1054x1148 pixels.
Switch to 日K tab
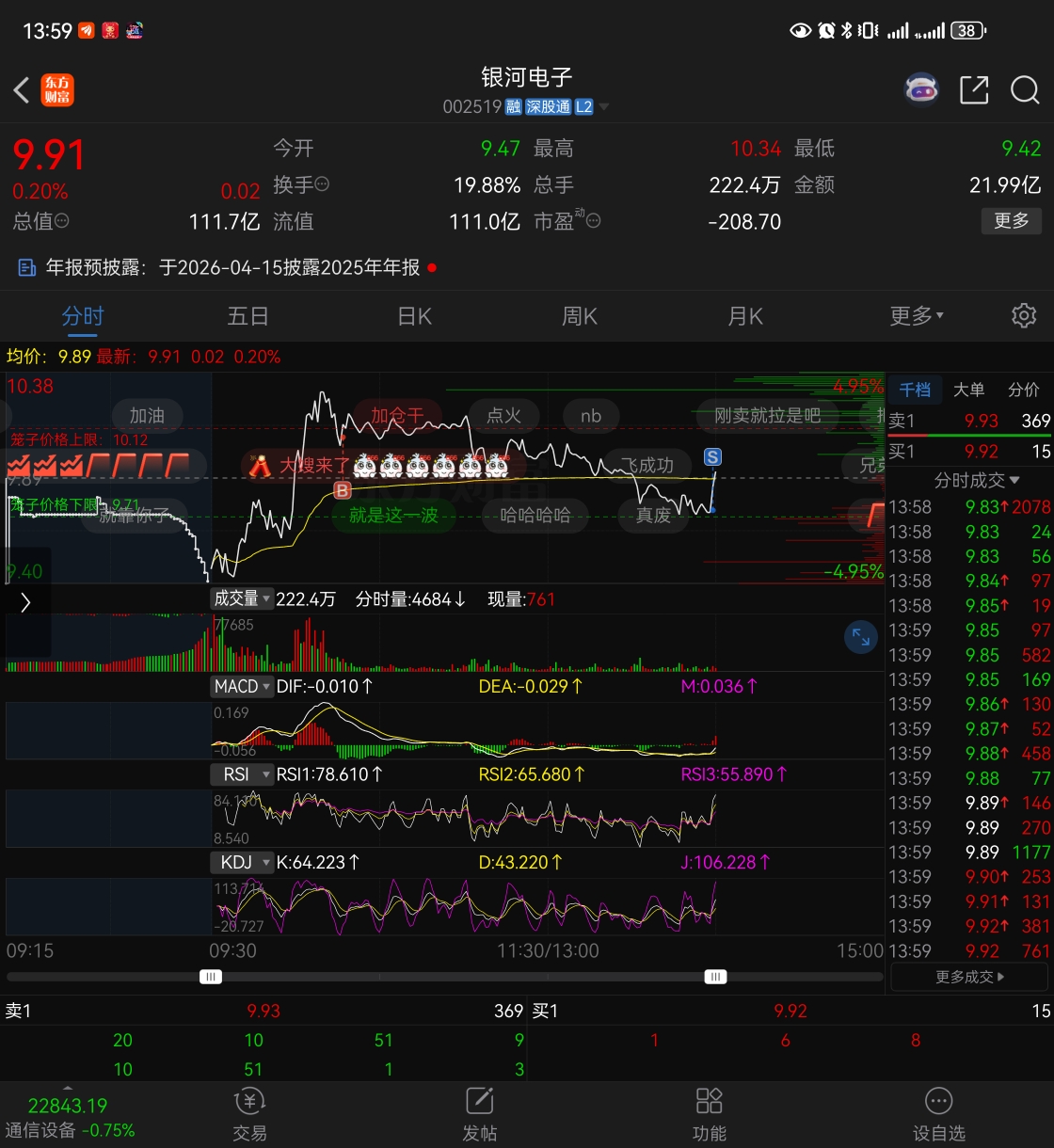[414, 315]
